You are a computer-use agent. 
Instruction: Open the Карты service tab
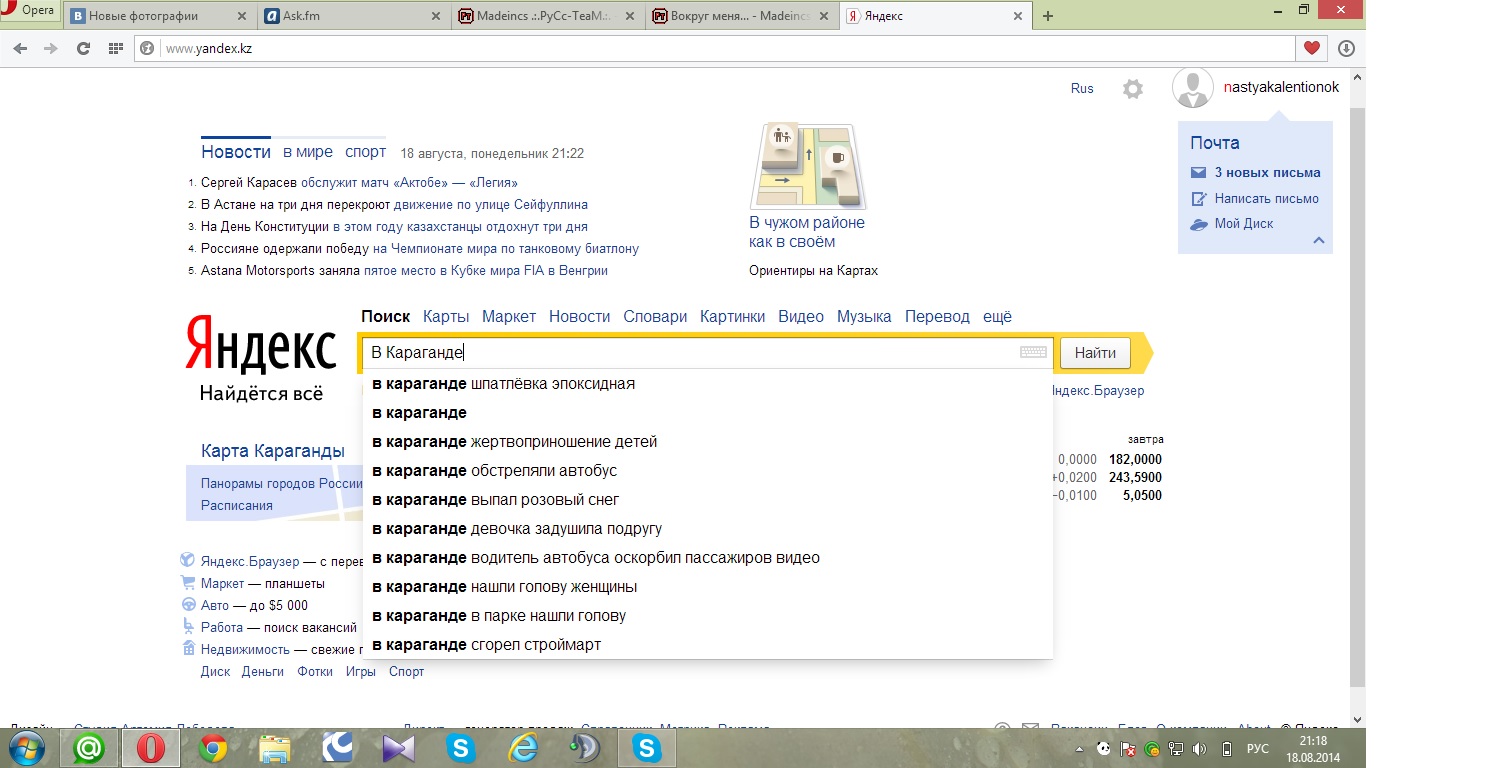[446, 316]
